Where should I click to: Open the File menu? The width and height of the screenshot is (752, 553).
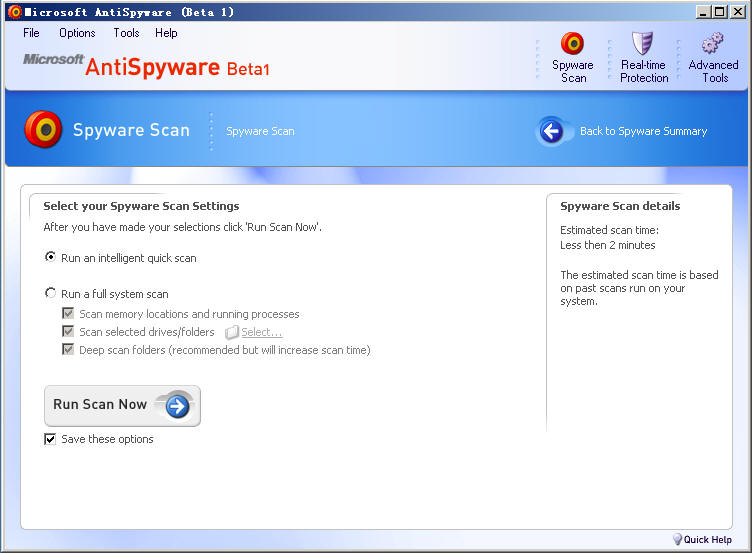tap(31, 33)
